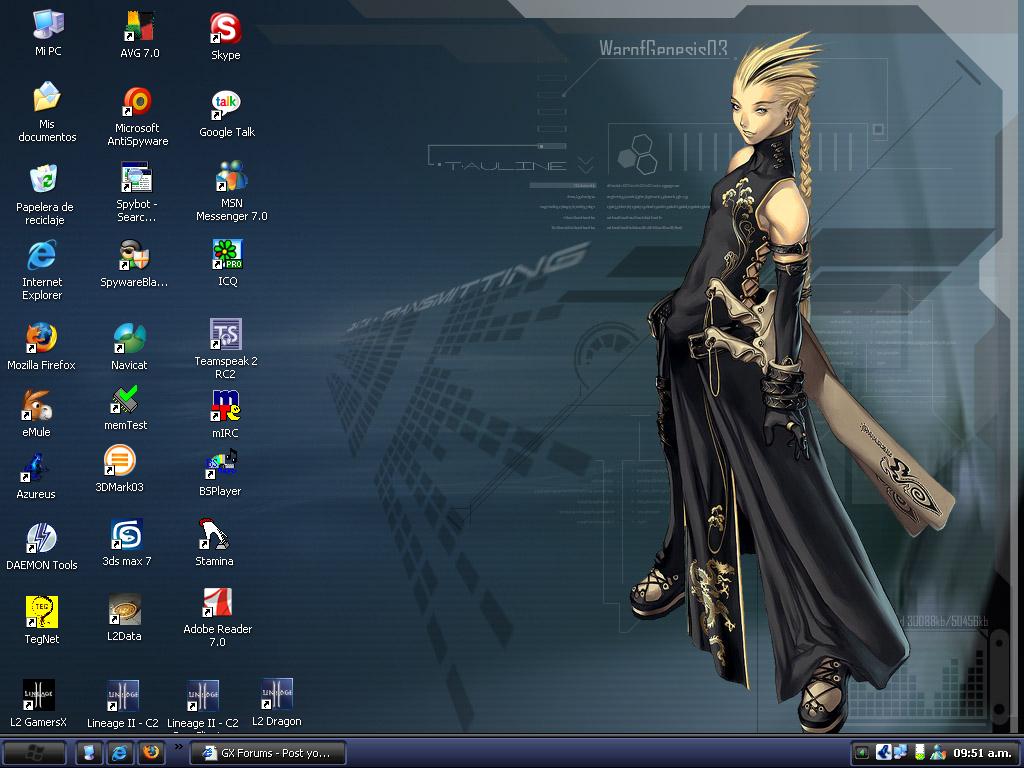This screenshot has height=768, width=1024.
Task: Click the MSN Messenger tray icon
Action: 938,753
